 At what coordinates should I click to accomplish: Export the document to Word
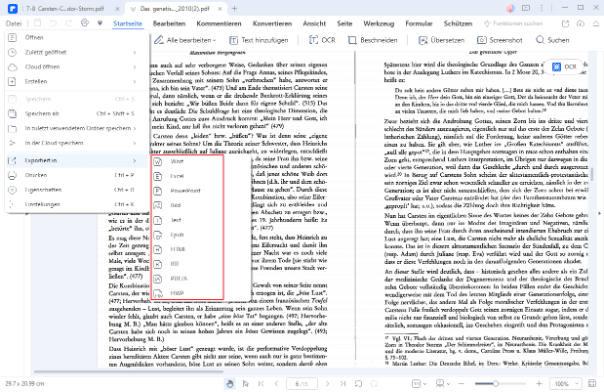click(188, 161)
